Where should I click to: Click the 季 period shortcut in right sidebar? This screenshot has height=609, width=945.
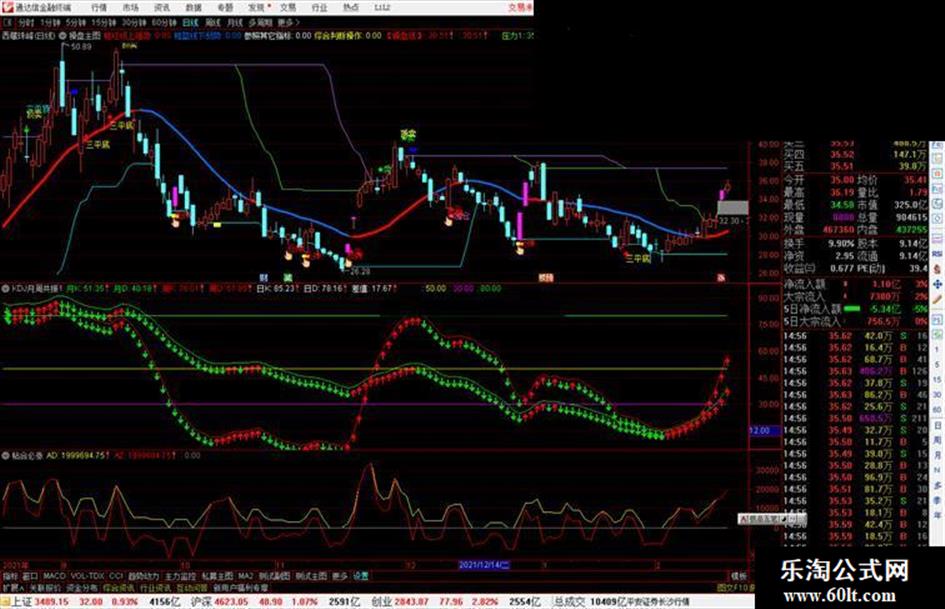click(937, 500)
